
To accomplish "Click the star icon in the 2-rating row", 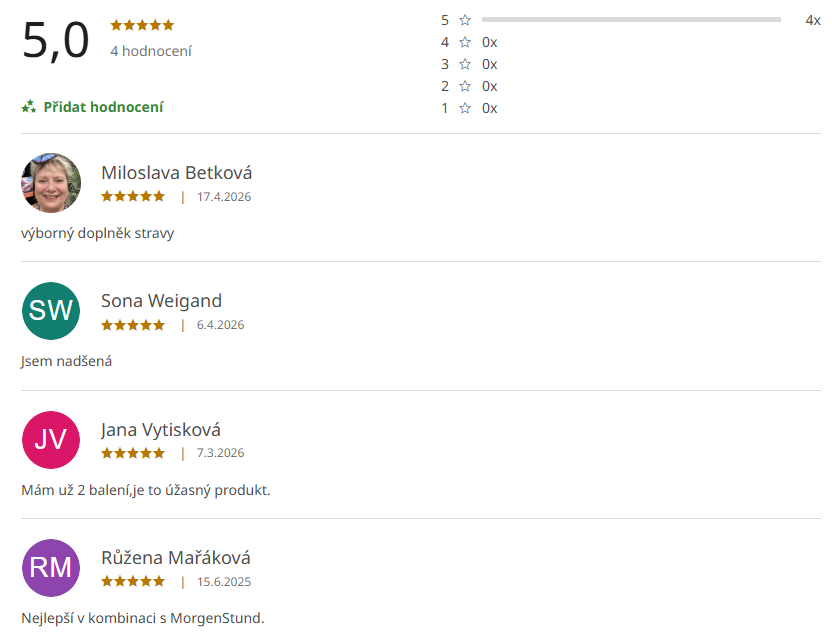I will (x=465, y=86).
